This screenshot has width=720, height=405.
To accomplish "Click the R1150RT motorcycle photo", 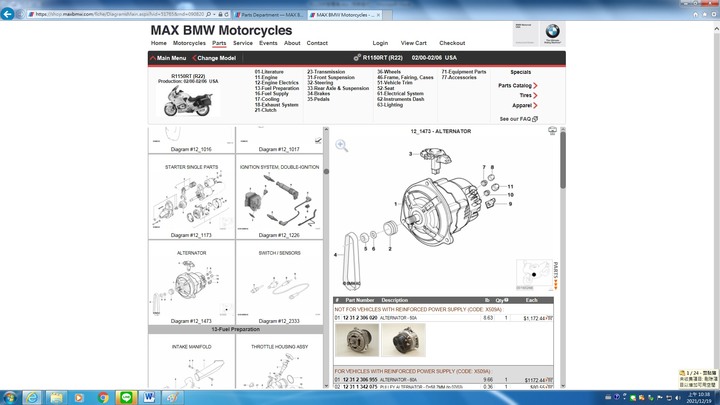I will point(187,101).
